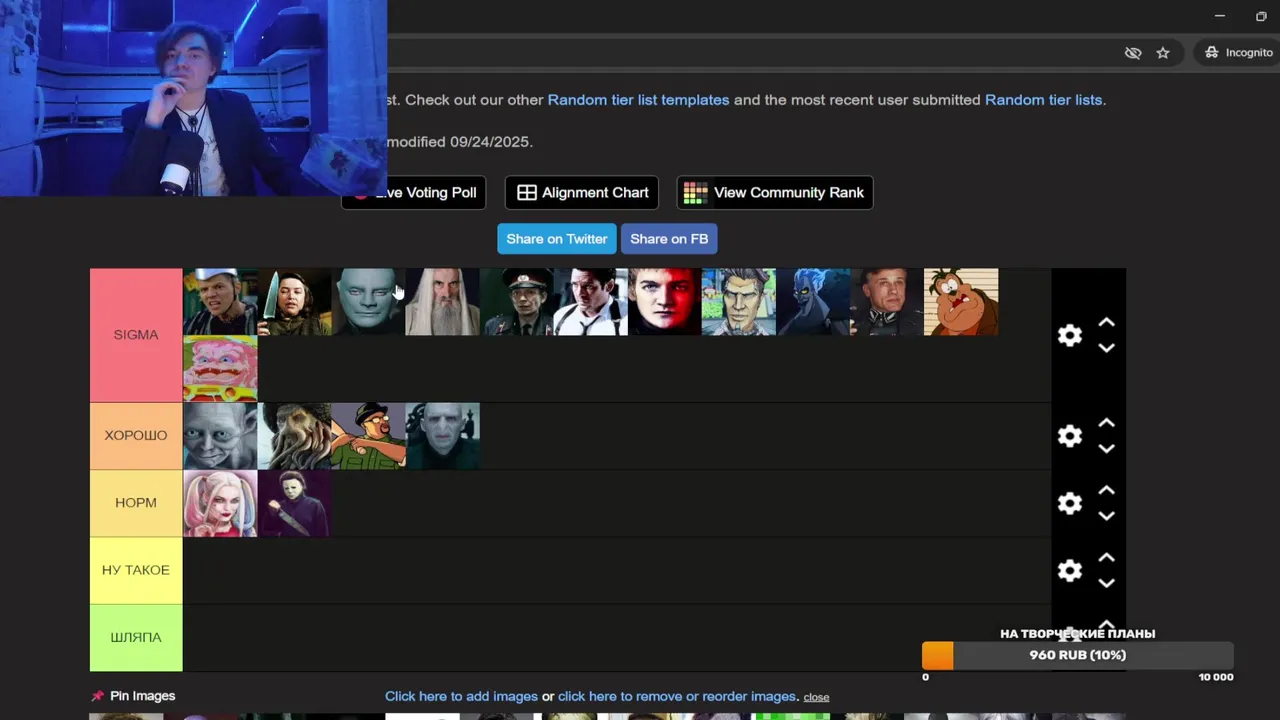Select the blue-faced bald character in SIGMA
Viewport: 1280px width, 720px height.
tap(368, 302)
